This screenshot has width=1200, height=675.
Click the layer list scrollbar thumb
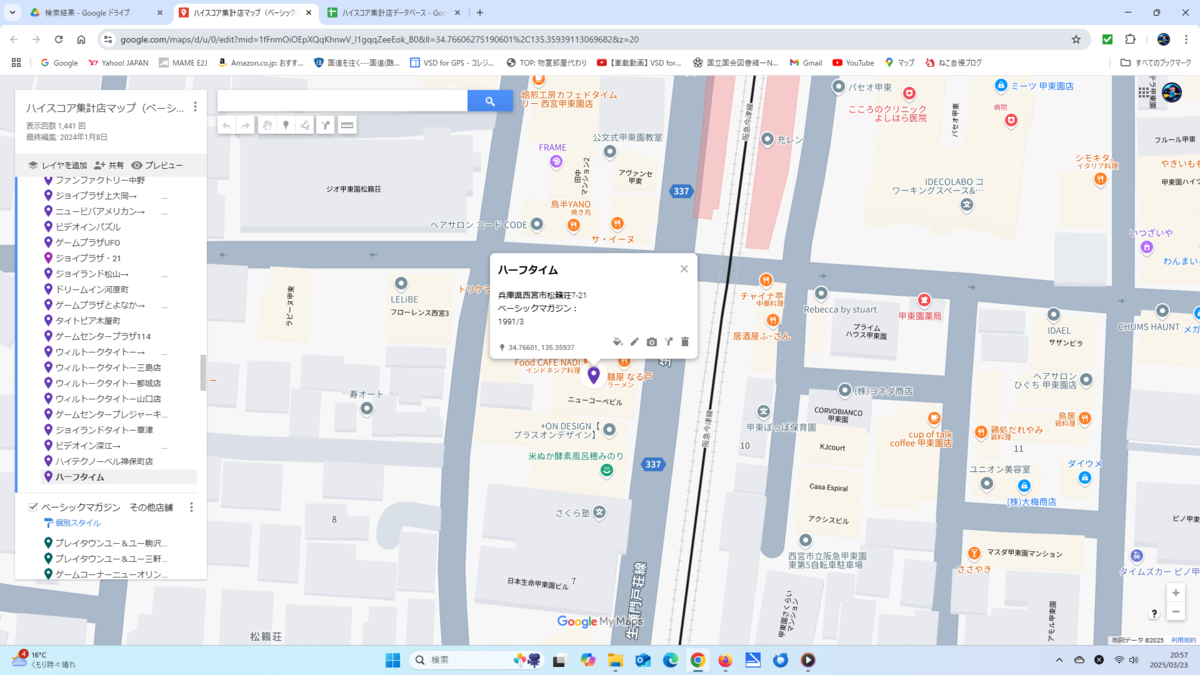click(x=203, y=372)
